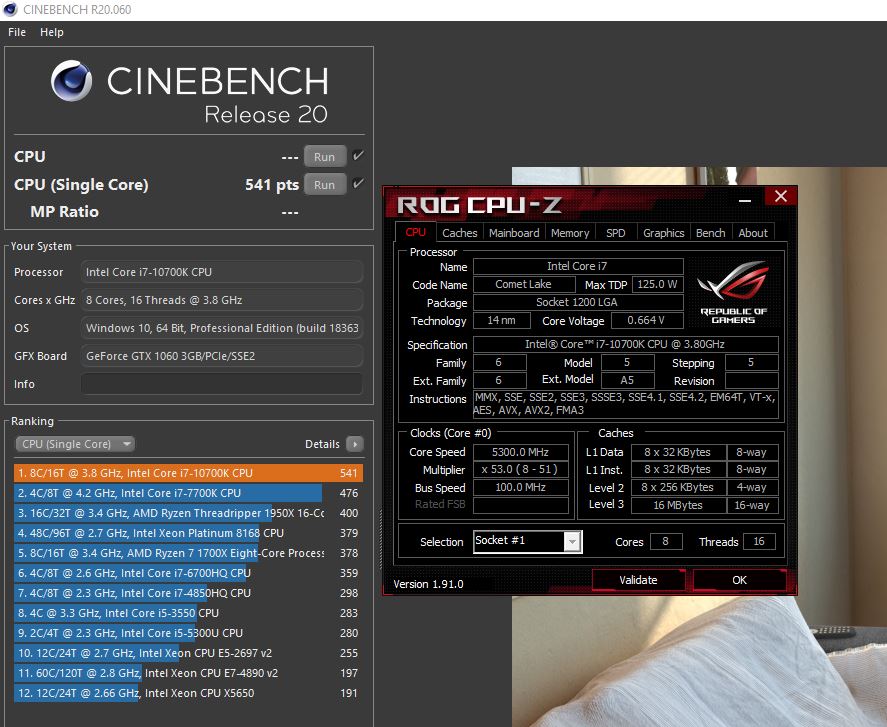Click the Validate button in CPU-Z
Image resolution: width=887 pixels, height=727 pixels.
tap(638, 580)
